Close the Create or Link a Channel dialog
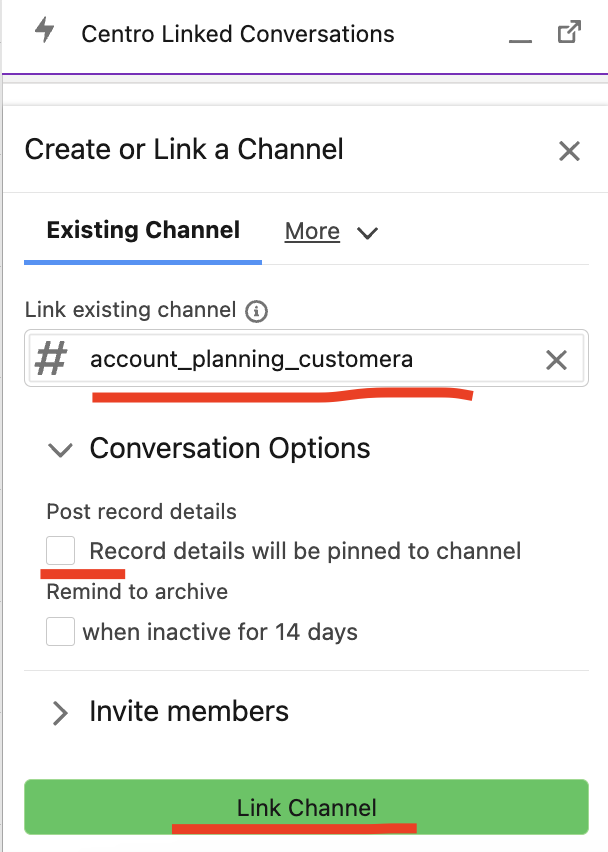 coord(569,151)
